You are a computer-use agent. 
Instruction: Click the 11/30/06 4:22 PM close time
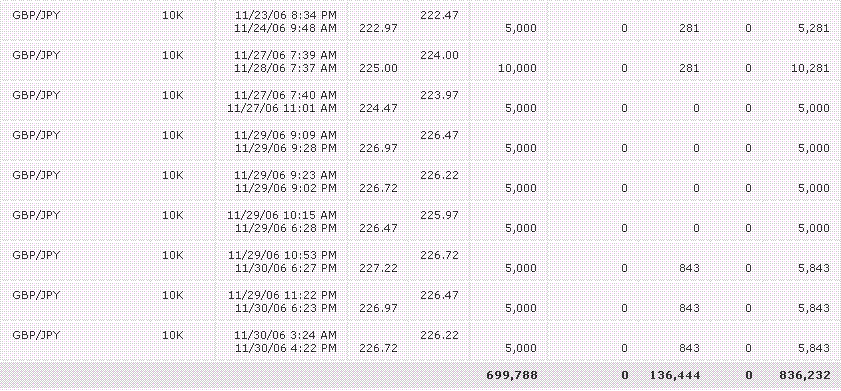pos(286,348)
